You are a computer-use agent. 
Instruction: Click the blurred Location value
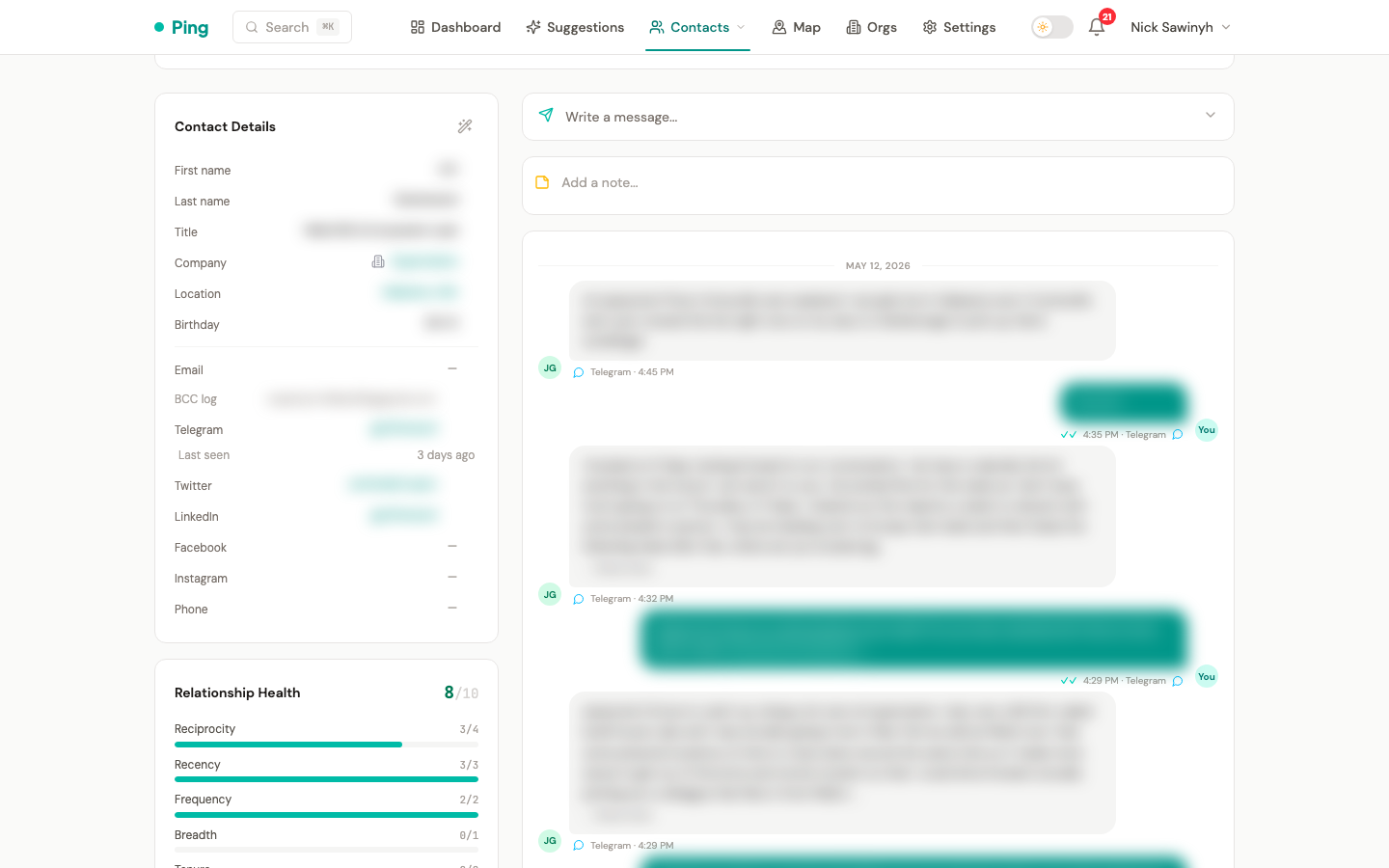click(x=421, y=292)
